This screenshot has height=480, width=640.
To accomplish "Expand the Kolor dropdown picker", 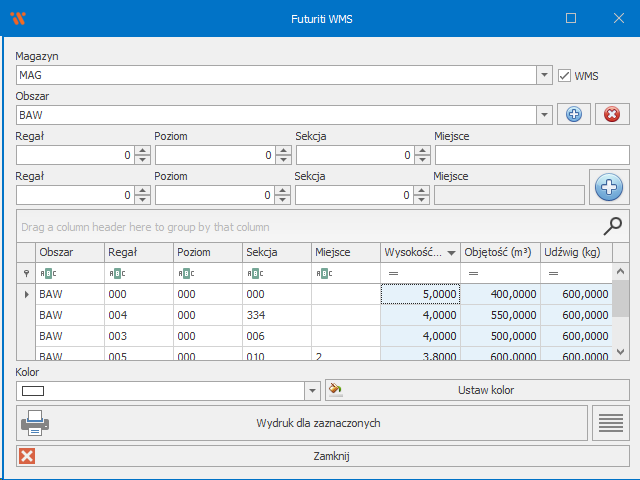I will (x=312, y=390).
